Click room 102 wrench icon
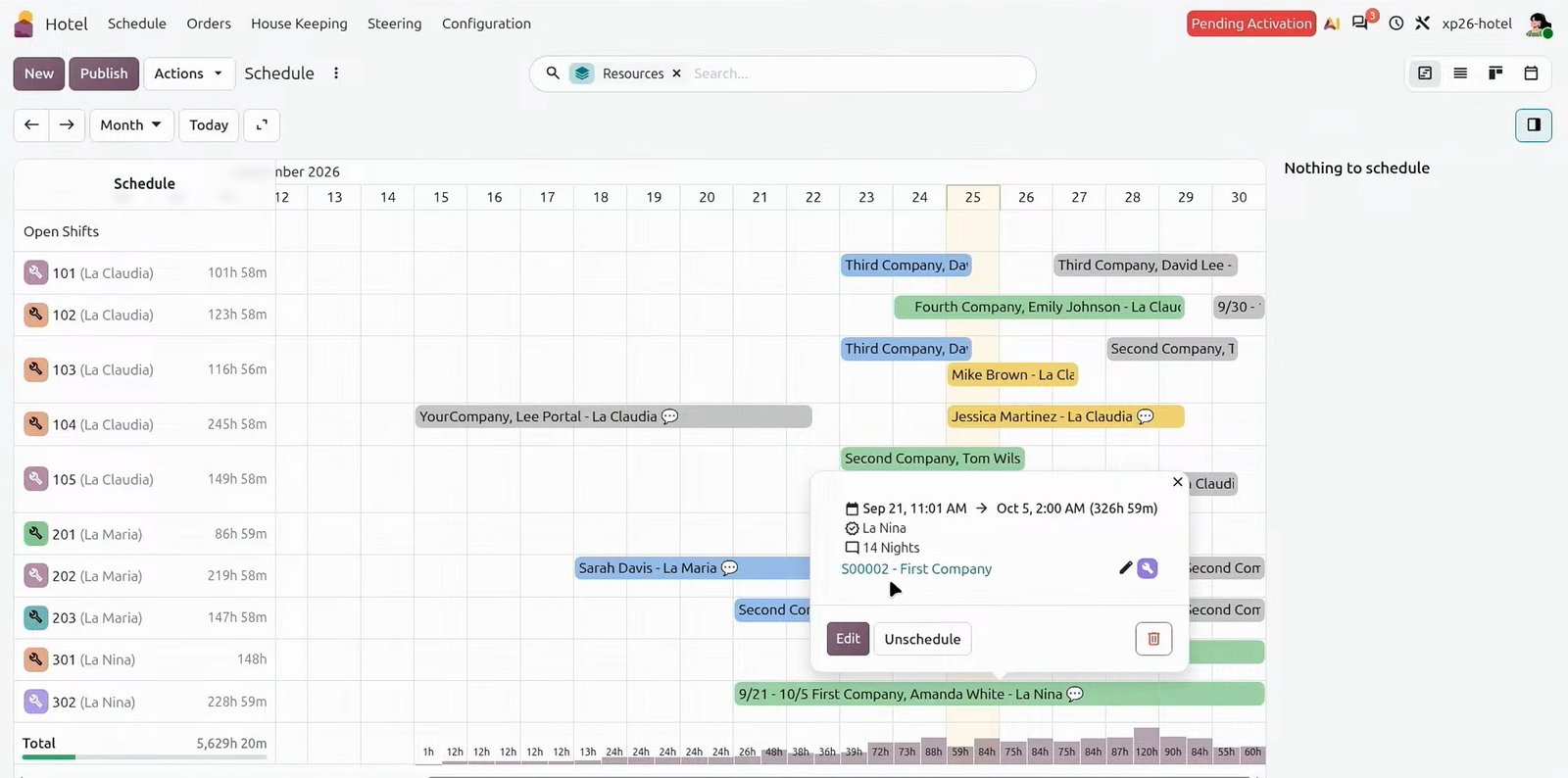 [x=36, y=315]
